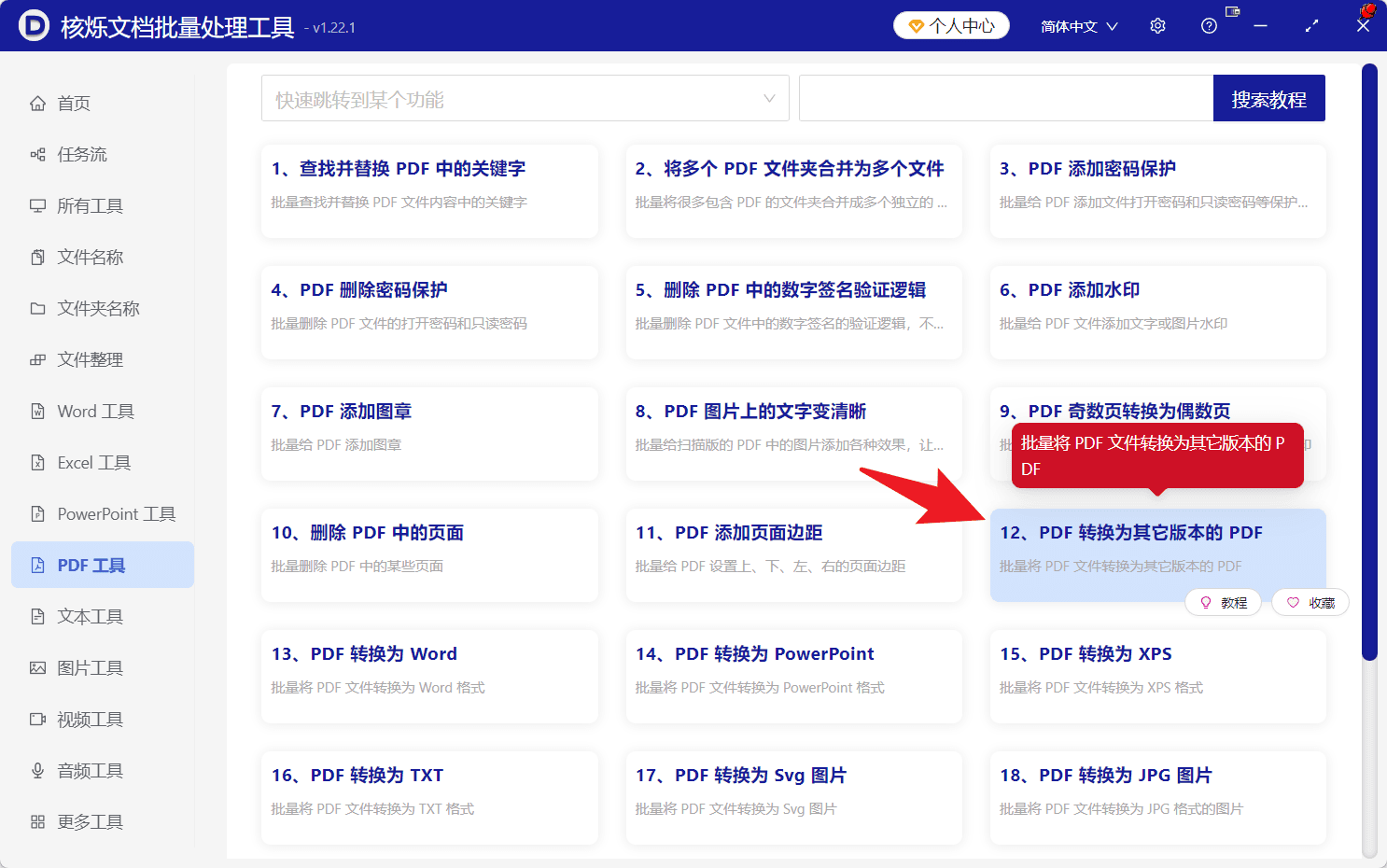Click the home icon beside 首页
1387x868 pixels.
click(x=37, y=104)
